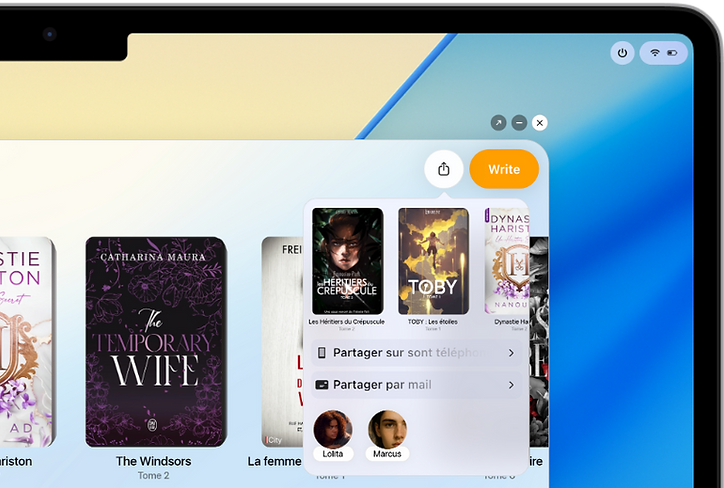Click TOBY : Les étoiles caption

(x=433, y=322)
